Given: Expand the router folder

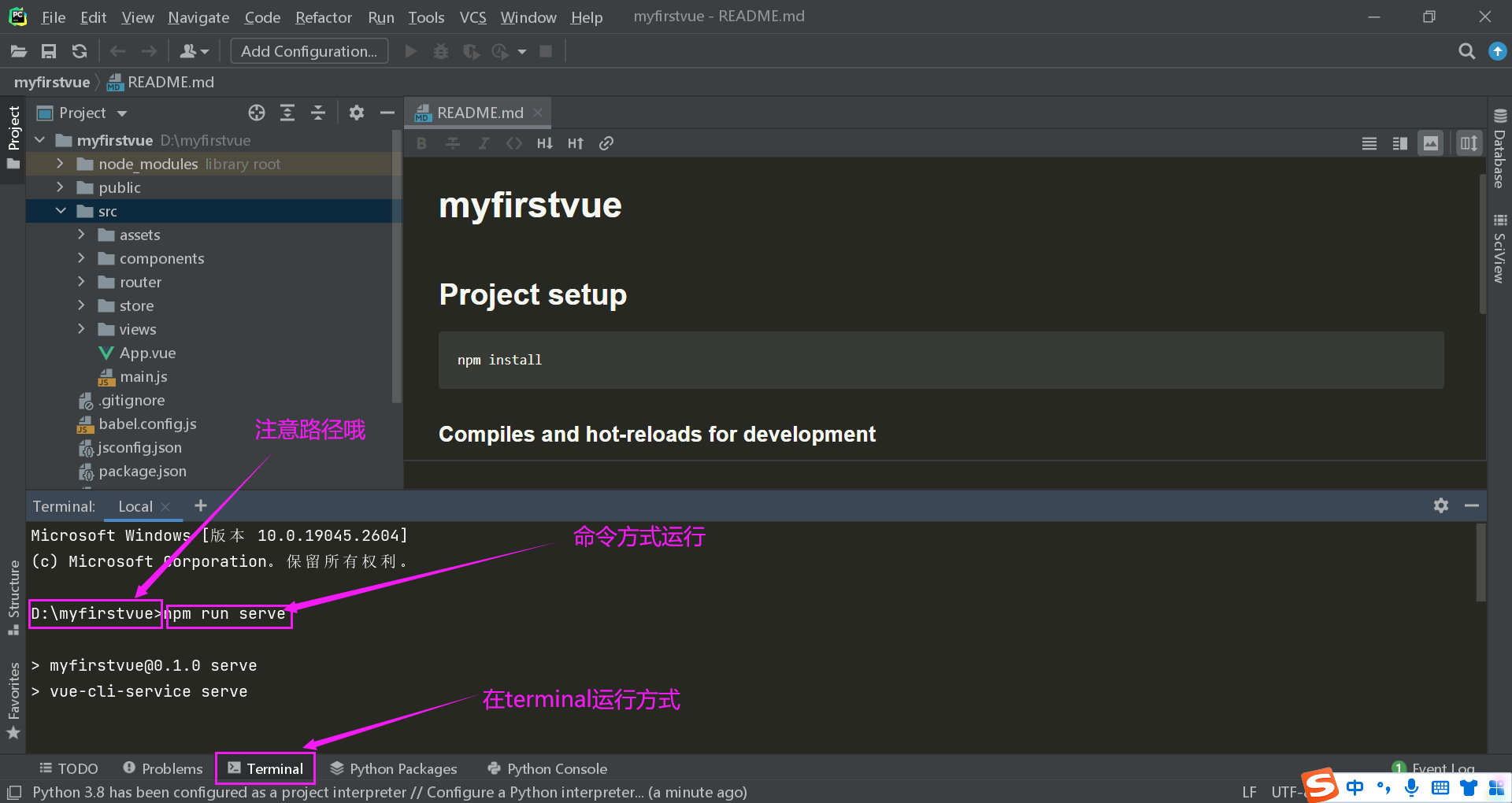Looking at the screenshot, I should pyautogui.click(x=81, y=282).
